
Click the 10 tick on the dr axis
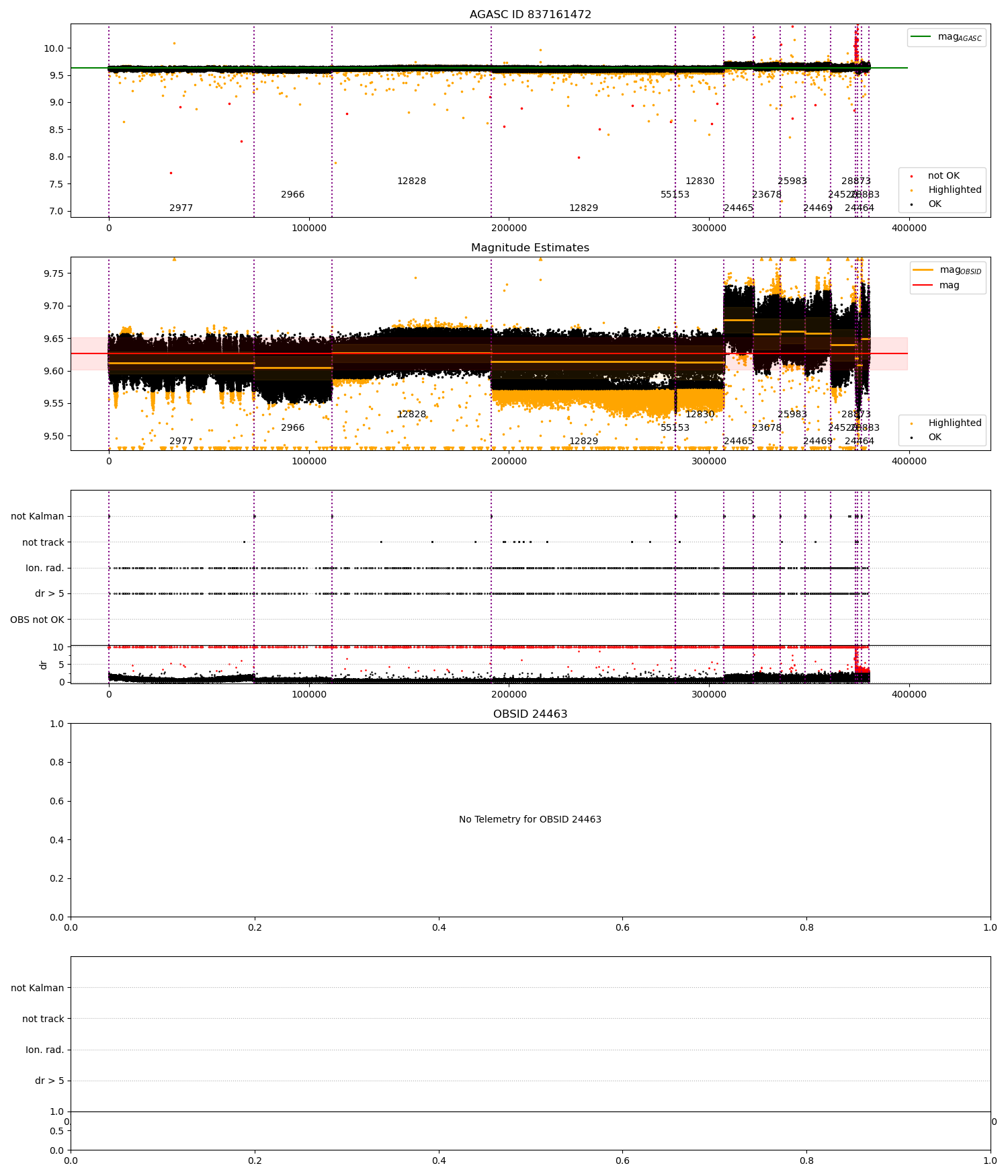tap(58, 647)
